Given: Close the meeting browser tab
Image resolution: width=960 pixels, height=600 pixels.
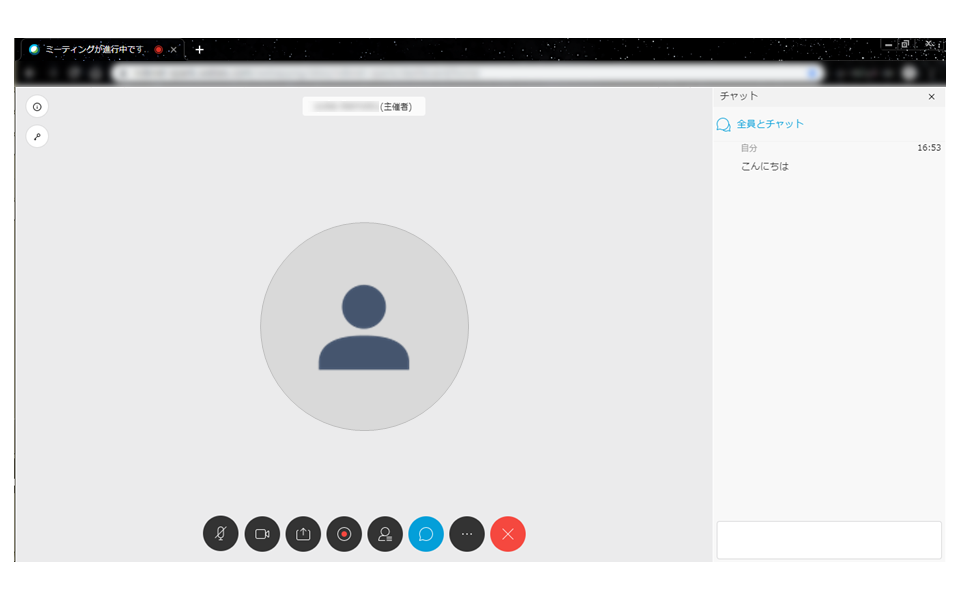Looking at the screenshot, I should pos(173,50).
